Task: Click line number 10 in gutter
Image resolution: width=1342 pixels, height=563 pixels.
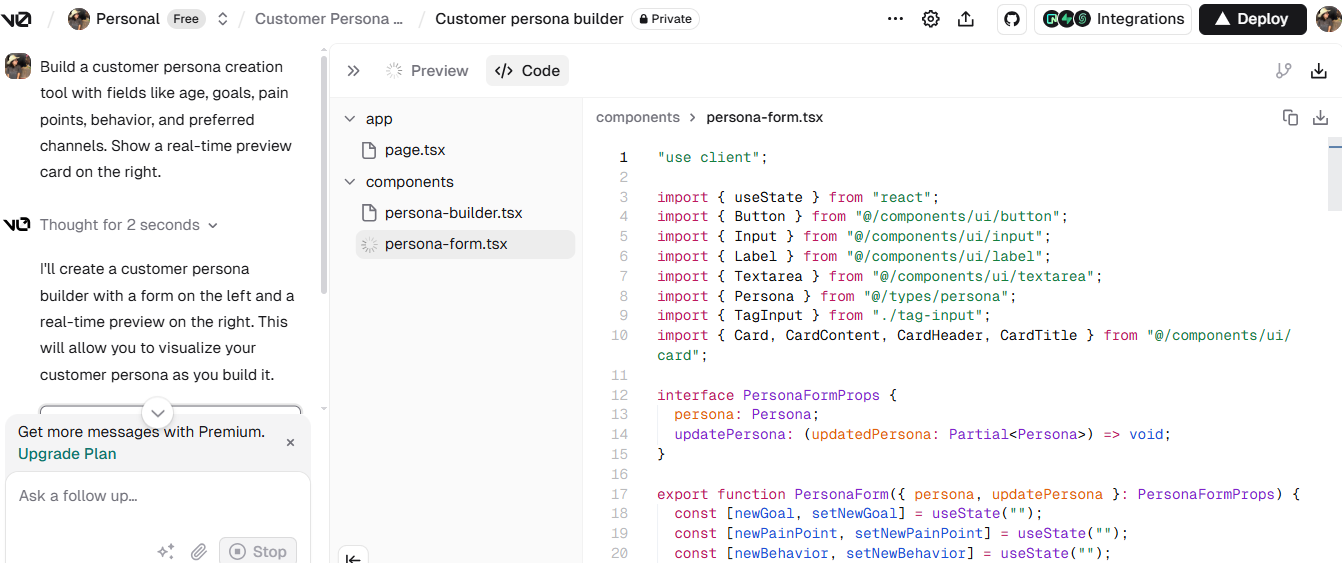Action: click(x=619, y=335)
